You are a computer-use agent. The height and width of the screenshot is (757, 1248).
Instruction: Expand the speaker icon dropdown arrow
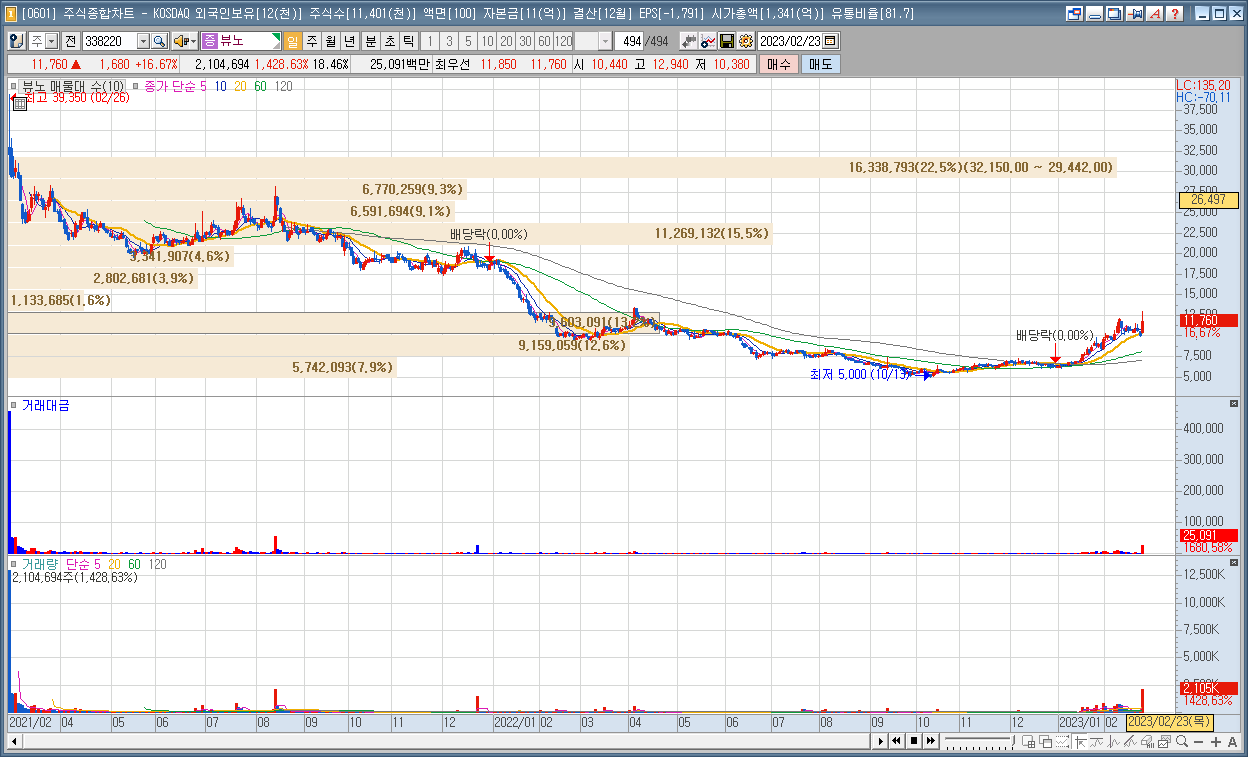193,41
